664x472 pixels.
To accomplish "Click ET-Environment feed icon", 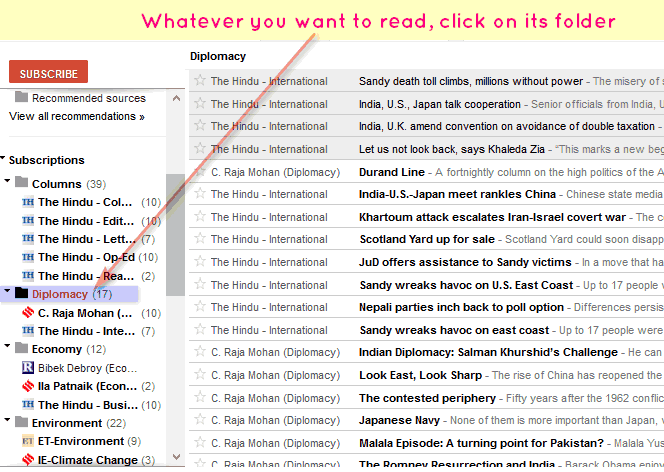I will pos(28,442).
